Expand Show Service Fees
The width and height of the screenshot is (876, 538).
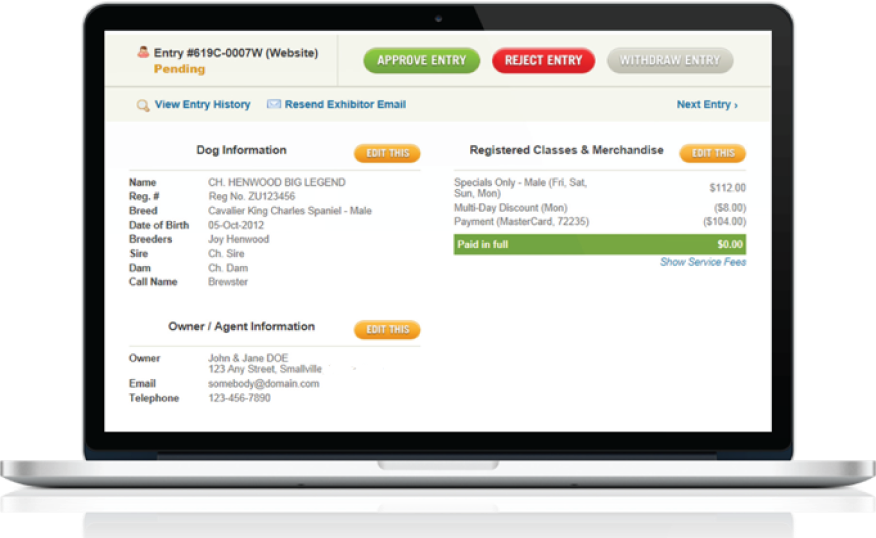pyautogui.click(x=702, y=263)
